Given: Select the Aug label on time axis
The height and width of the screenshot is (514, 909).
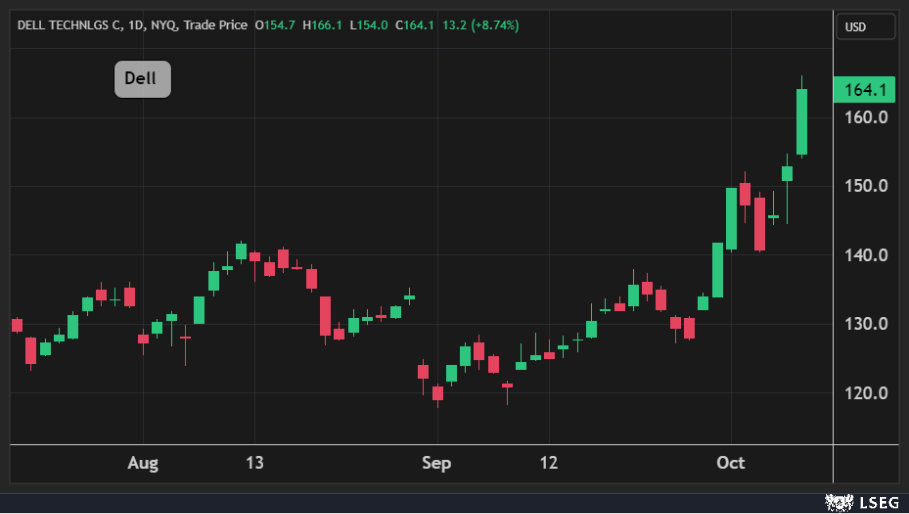Looking at the screenshot, I should [x=144, y=463].
